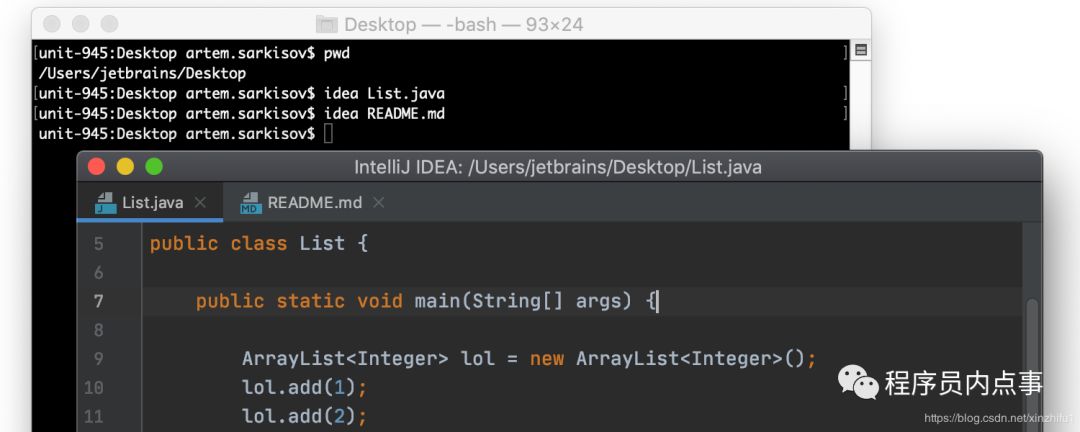
Task: Click the Java file icon on List.java tab
Action: click(106, 203)
